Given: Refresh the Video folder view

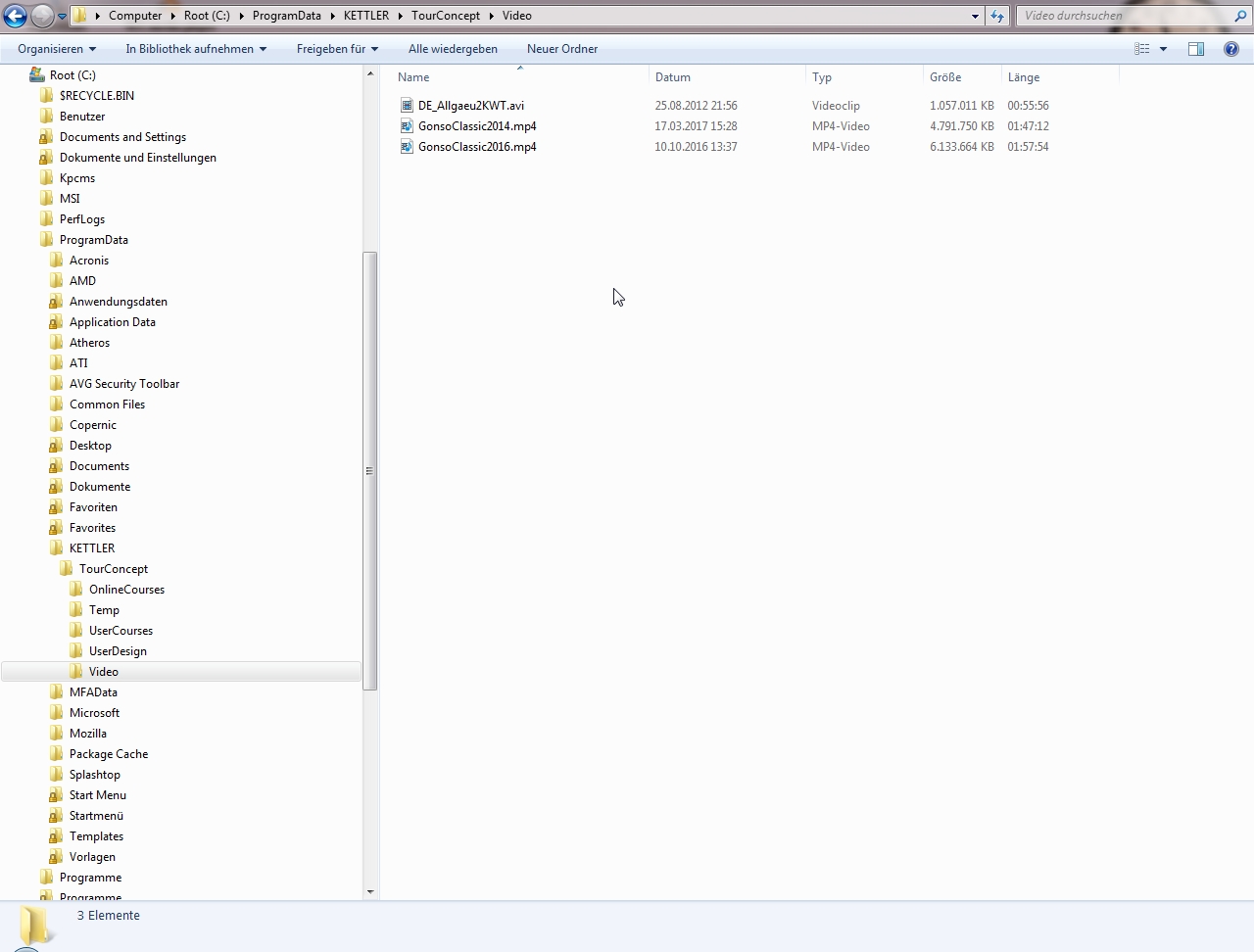Looking at the screenshot, I should (997, 16).
